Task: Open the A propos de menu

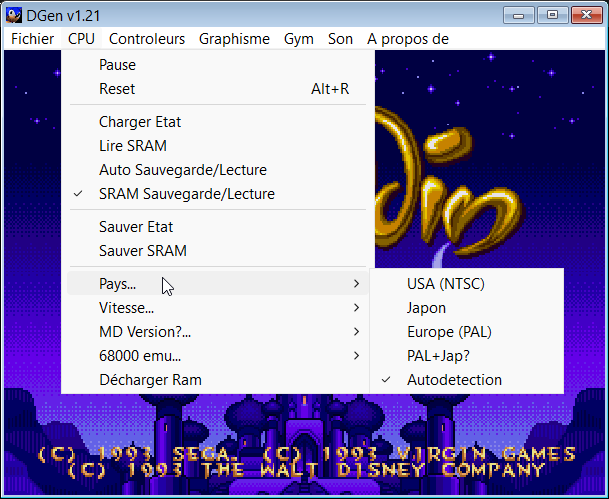Action: click(408, 39)
